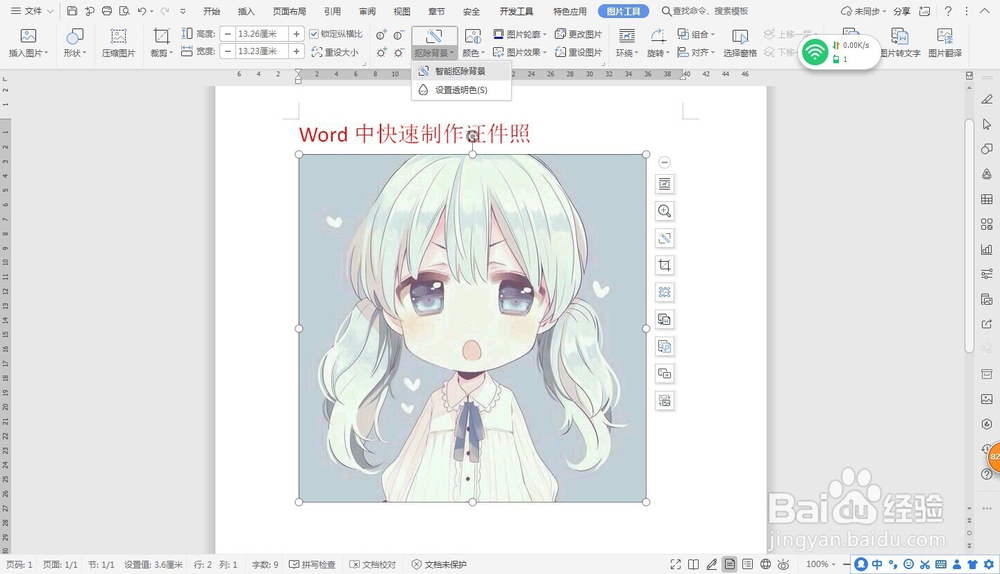The image size is (1000, 574).
Task: Open the 对齐 align dropdown
Action: click(x=696, y=52)
